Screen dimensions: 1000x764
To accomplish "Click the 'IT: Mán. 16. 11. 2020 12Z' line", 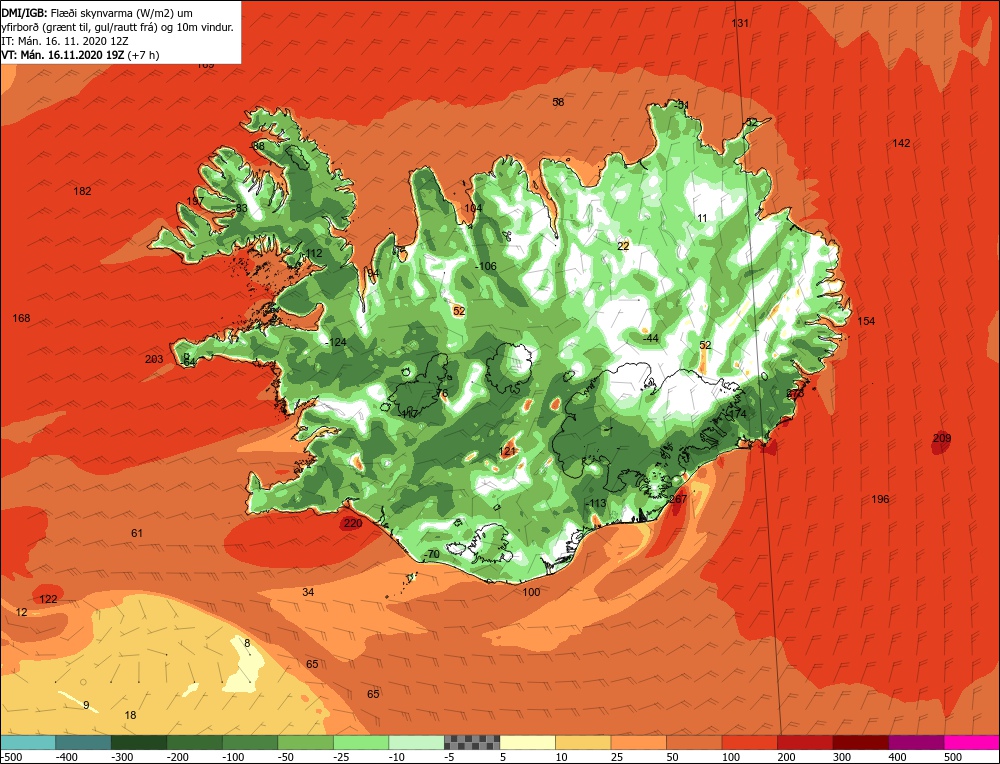I will (x=64, y=41).
